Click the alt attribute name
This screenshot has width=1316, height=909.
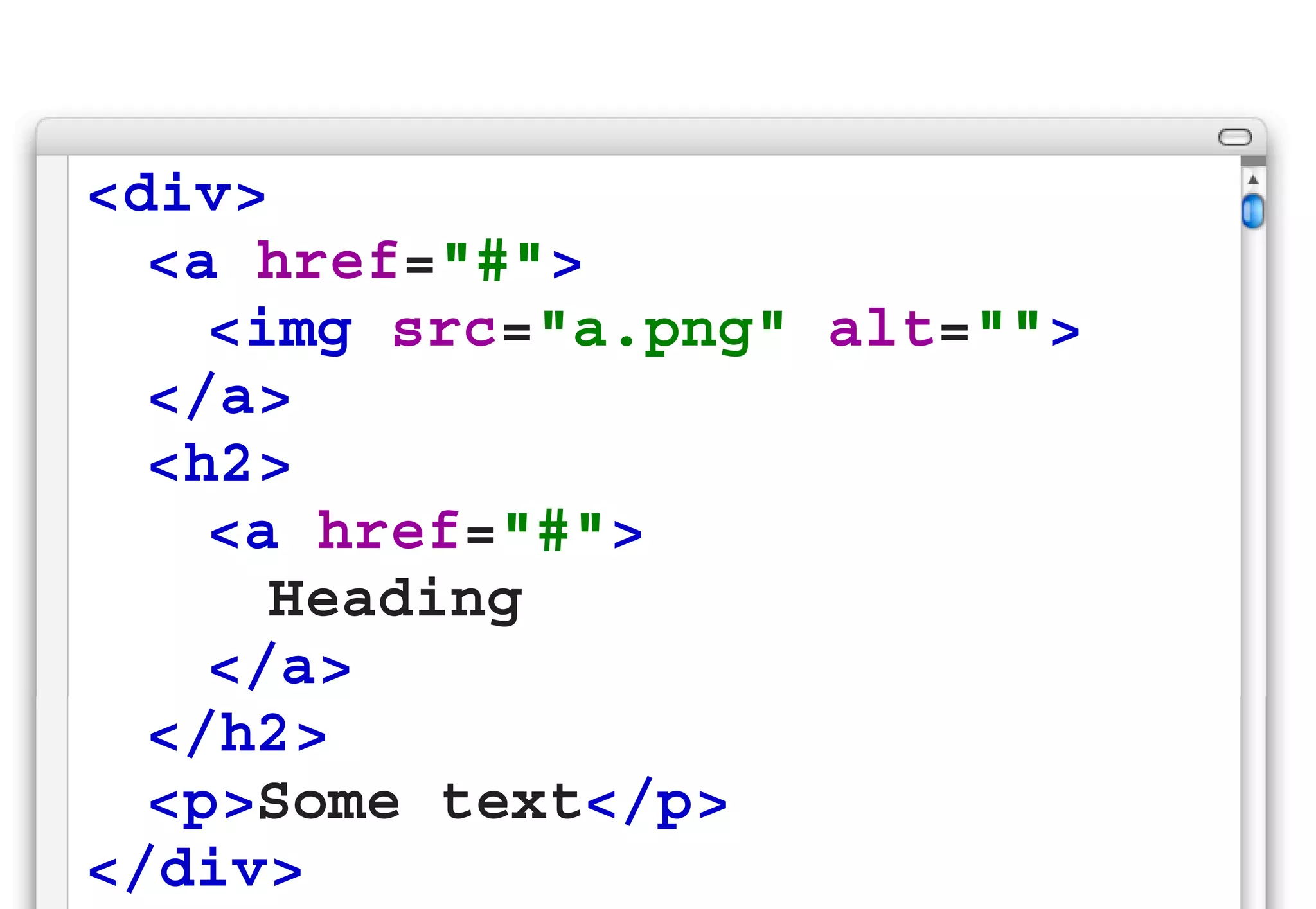point(882,328)
